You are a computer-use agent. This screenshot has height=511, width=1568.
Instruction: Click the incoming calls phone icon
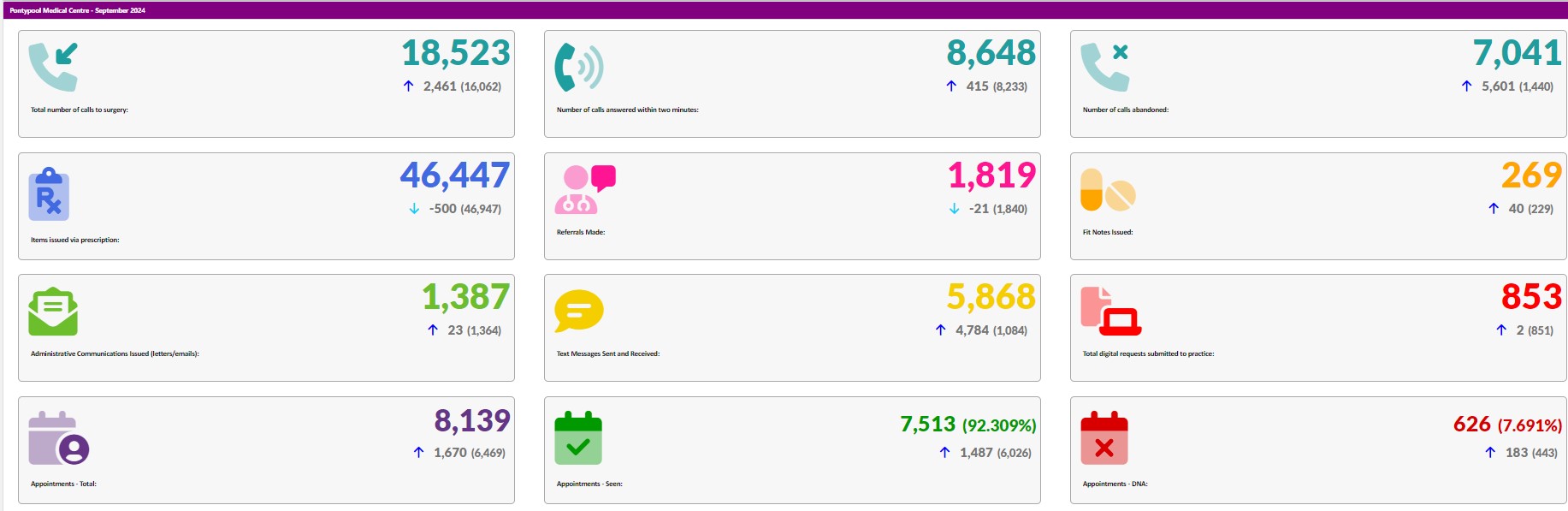53,67
